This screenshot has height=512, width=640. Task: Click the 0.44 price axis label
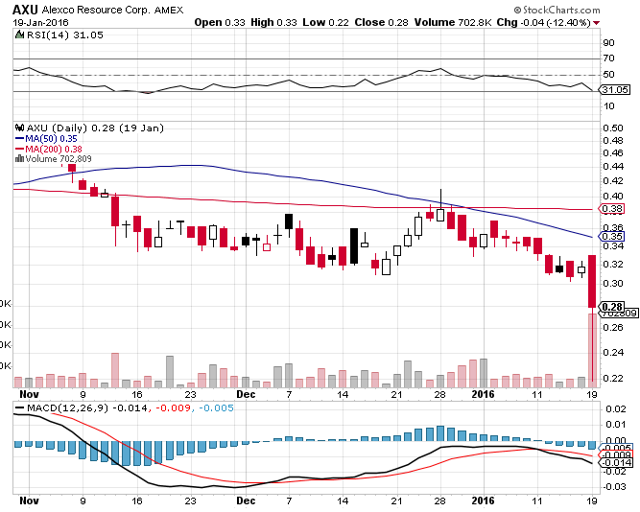pyautogui.click(x=613, y=167)
